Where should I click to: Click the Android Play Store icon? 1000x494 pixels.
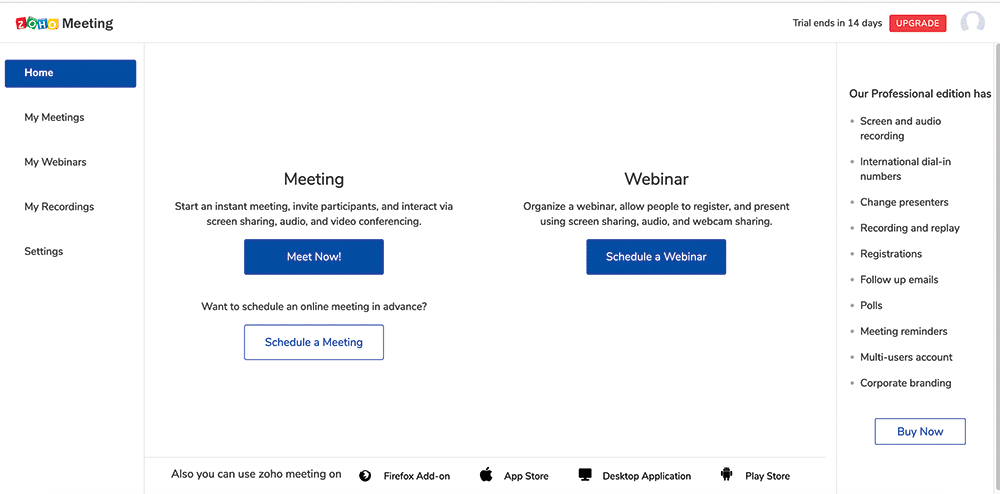726,475
